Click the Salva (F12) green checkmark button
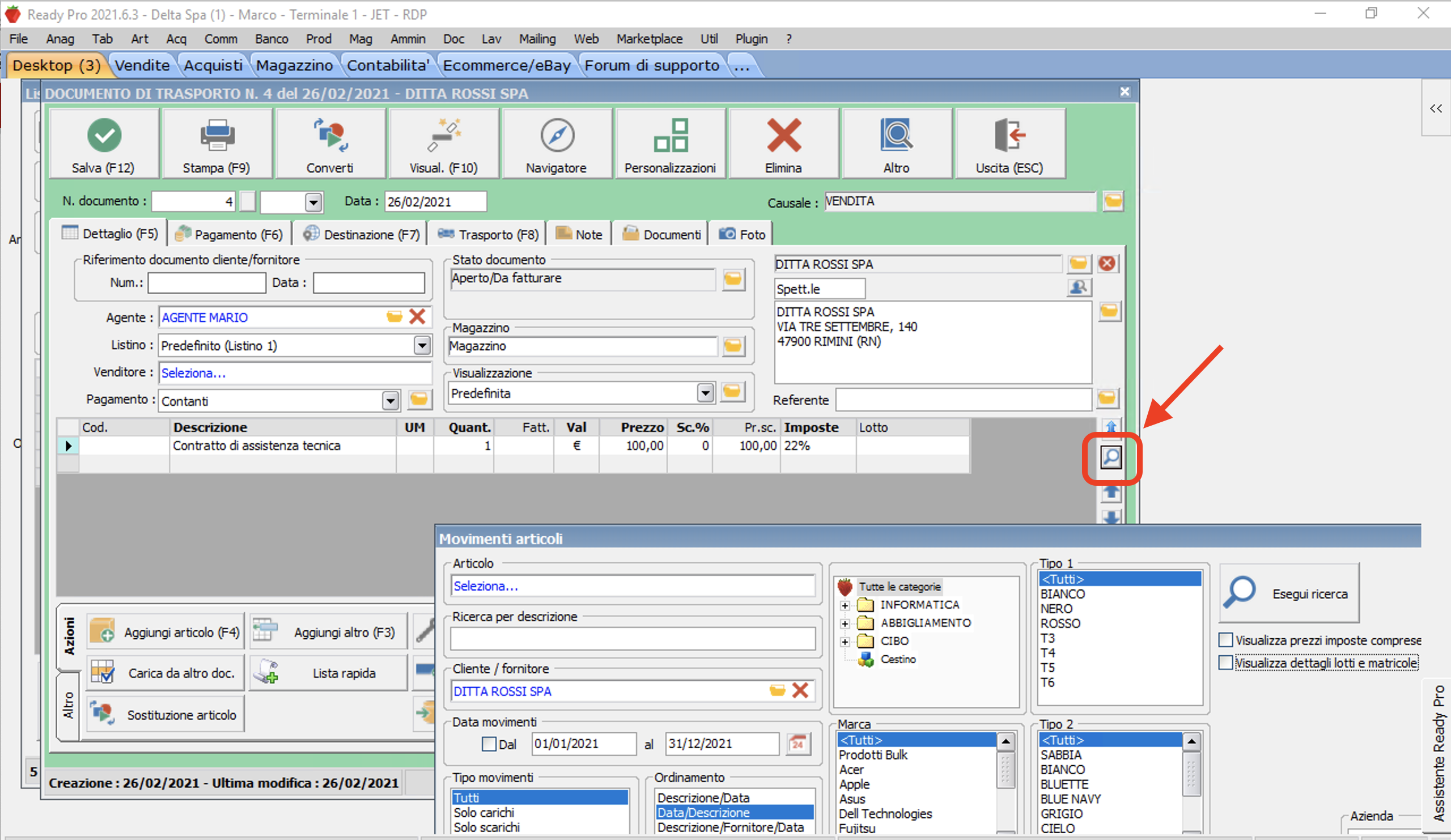Viewport: 1451px width, 840px height. 104,143
